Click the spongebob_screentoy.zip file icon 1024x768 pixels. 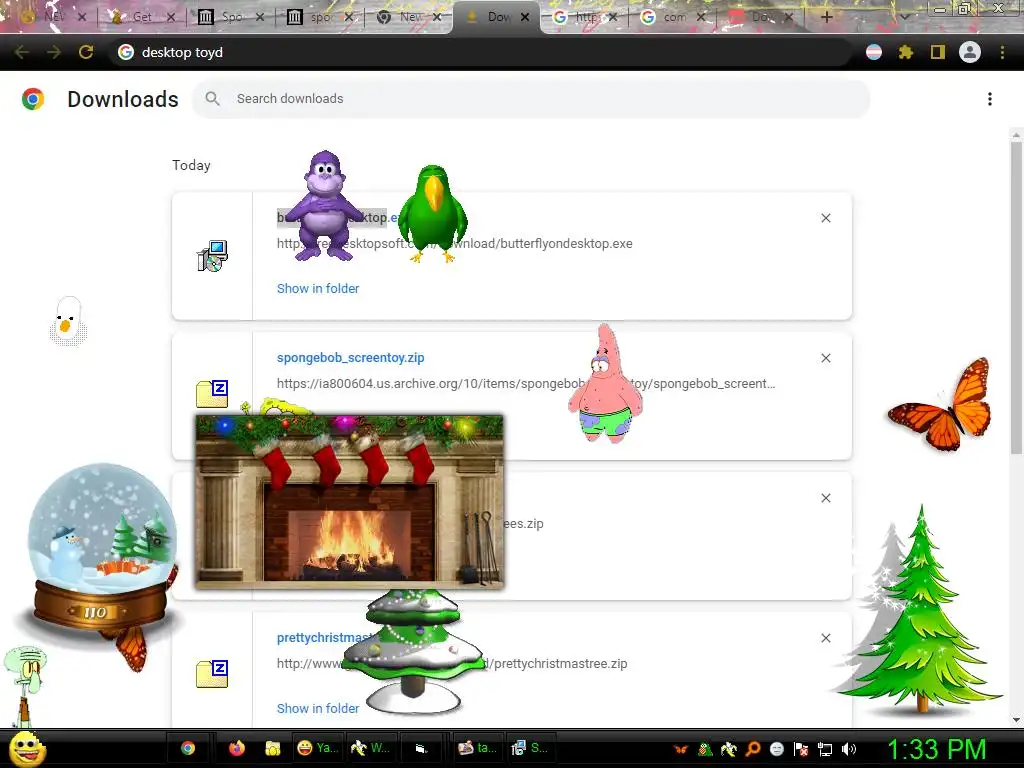[x=212, y=393]
